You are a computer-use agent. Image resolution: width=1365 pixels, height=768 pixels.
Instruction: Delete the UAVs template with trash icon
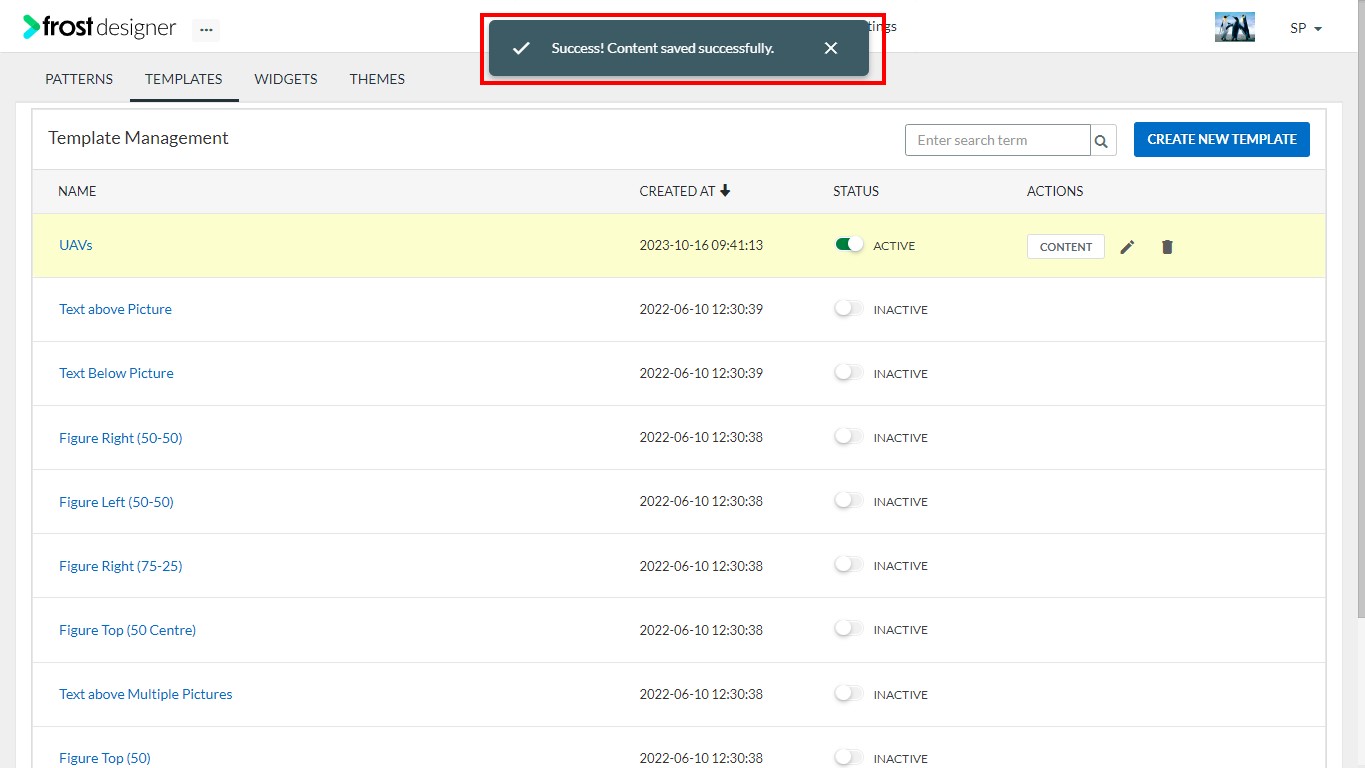point(1167,247)
